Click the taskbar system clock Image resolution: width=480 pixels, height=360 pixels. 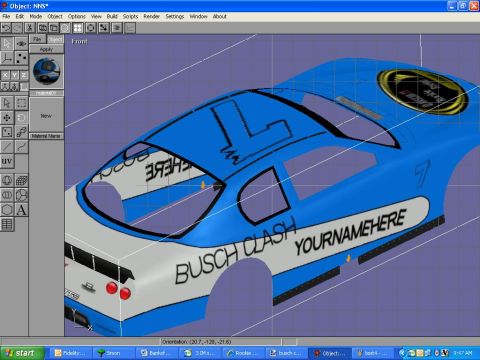463,353
